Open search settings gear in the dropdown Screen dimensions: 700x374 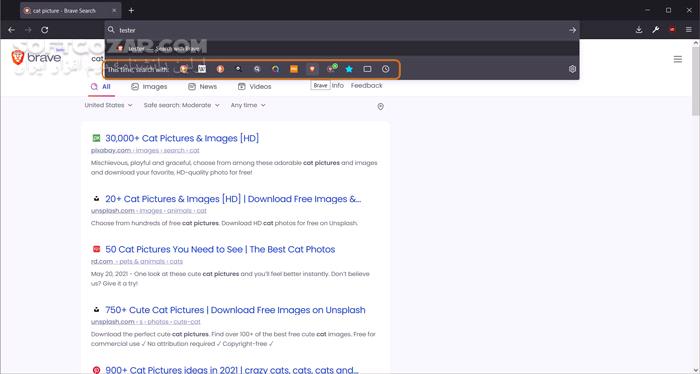click(572, 69)
